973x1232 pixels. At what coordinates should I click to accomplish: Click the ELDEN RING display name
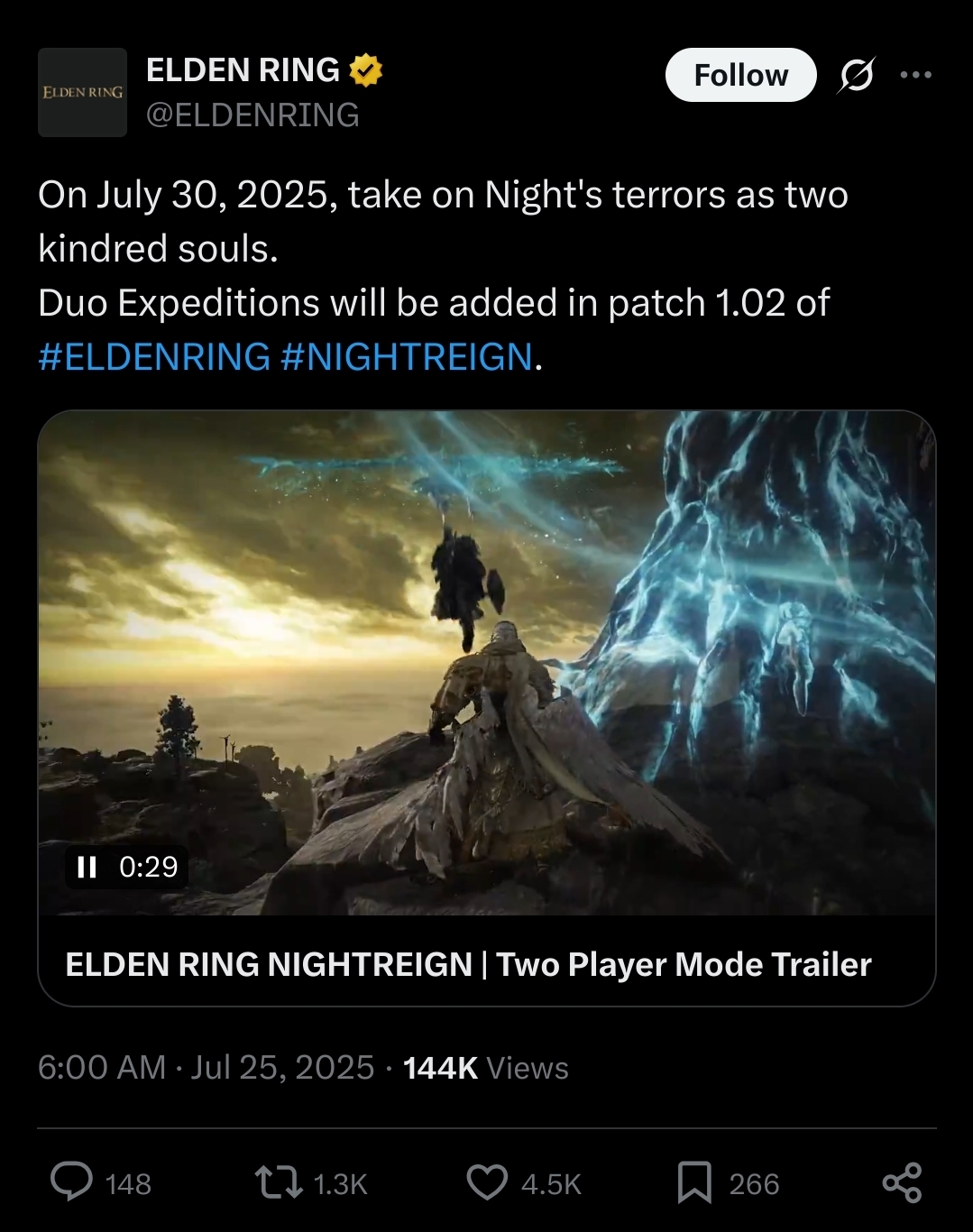click(x=243, y=70)
